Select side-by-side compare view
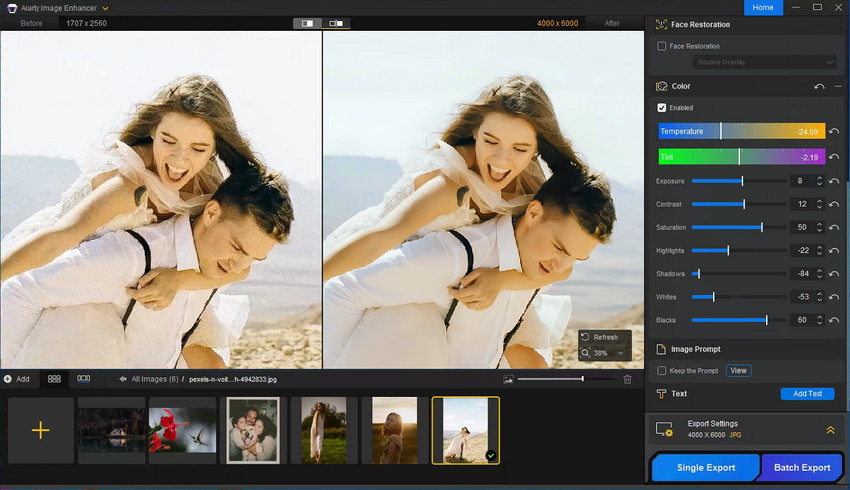The image size is (850, 490). [336, 23]
